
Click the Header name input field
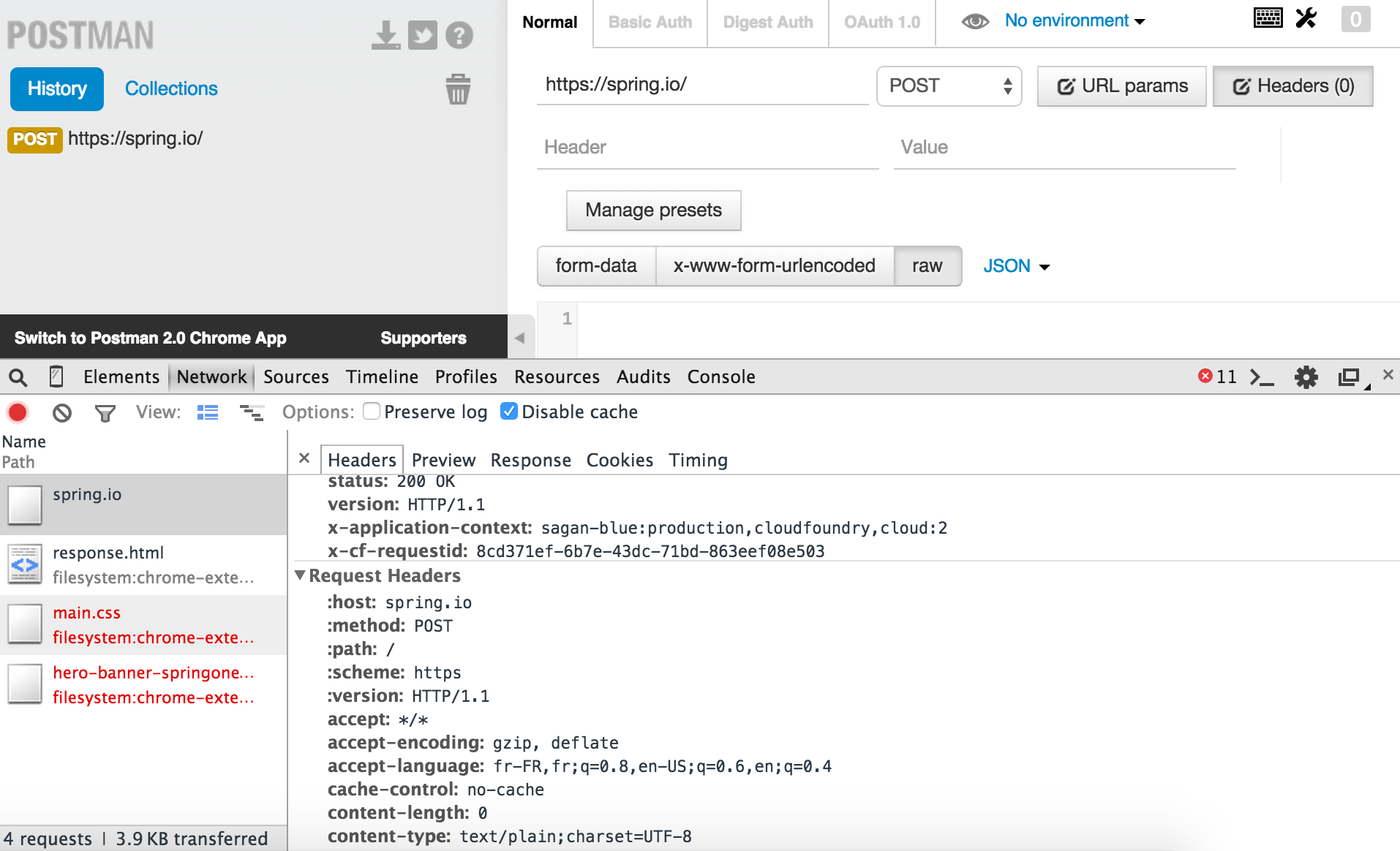[x=707, y=148]
